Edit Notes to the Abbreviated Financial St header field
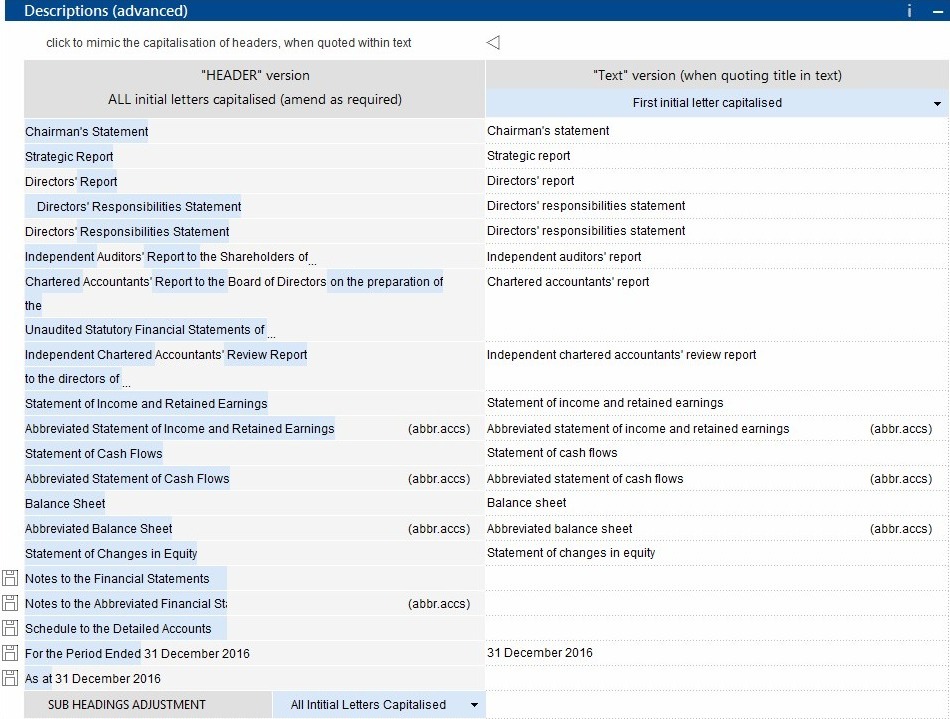This screenshot has width=950, height=719. pos(125,603)
